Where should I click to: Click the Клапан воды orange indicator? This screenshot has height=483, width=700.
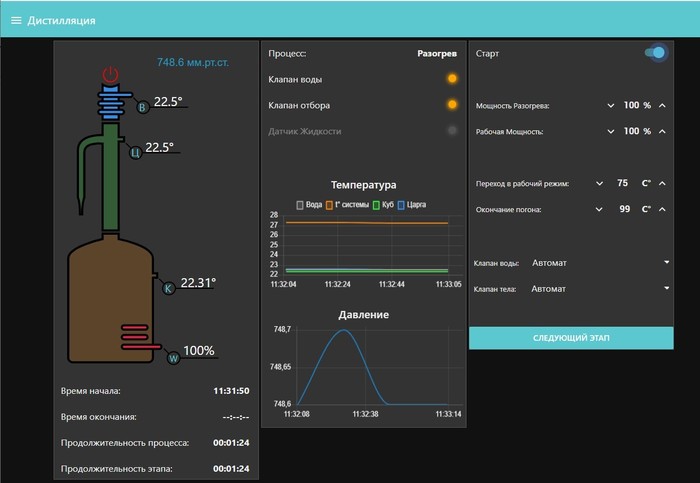tap(452, 79)
